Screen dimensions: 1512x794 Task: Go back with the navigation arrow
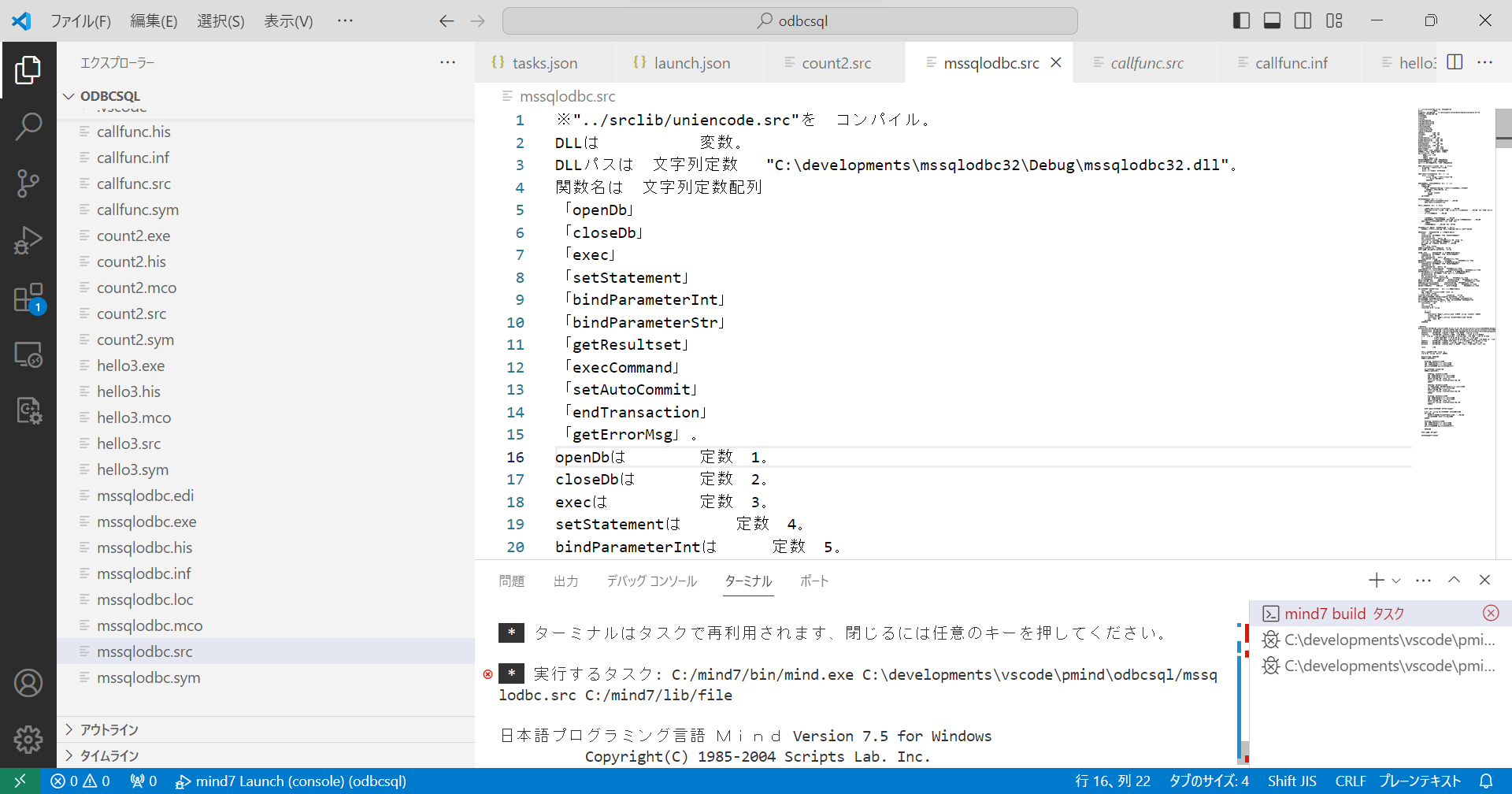click(x=447, y=21)
